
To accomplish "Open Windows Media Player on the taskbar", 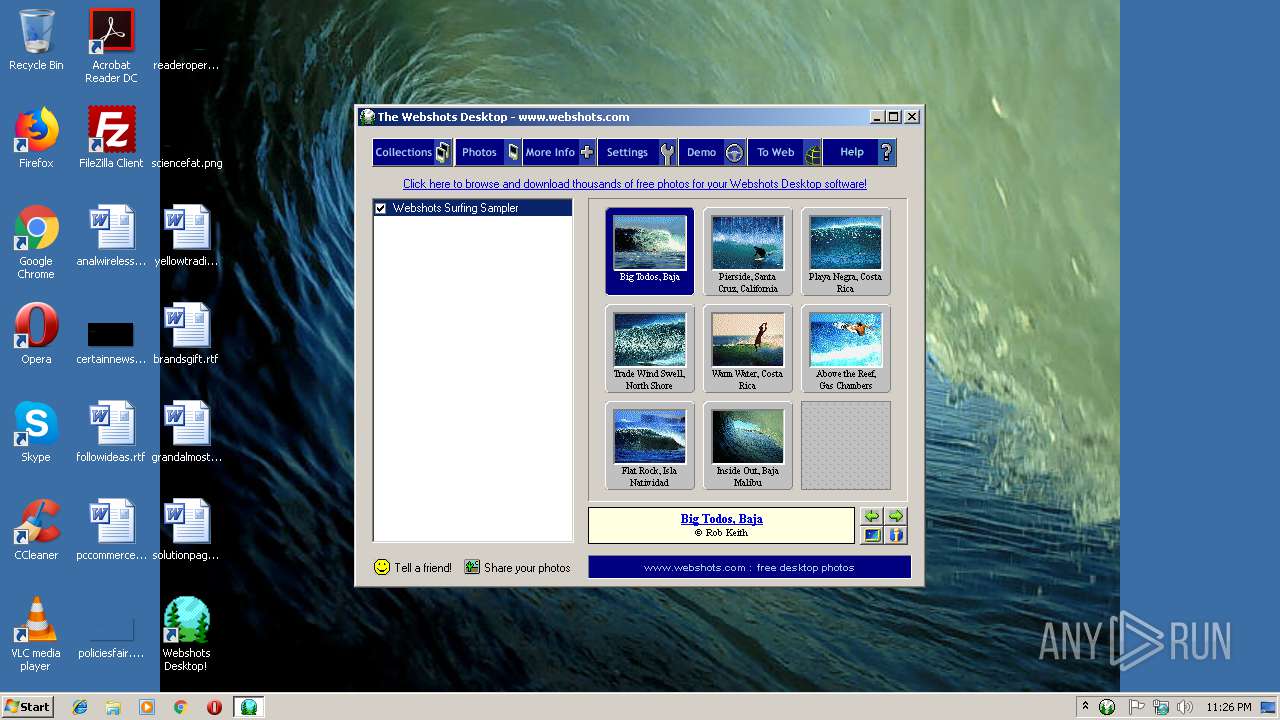I will pos(147,707).
